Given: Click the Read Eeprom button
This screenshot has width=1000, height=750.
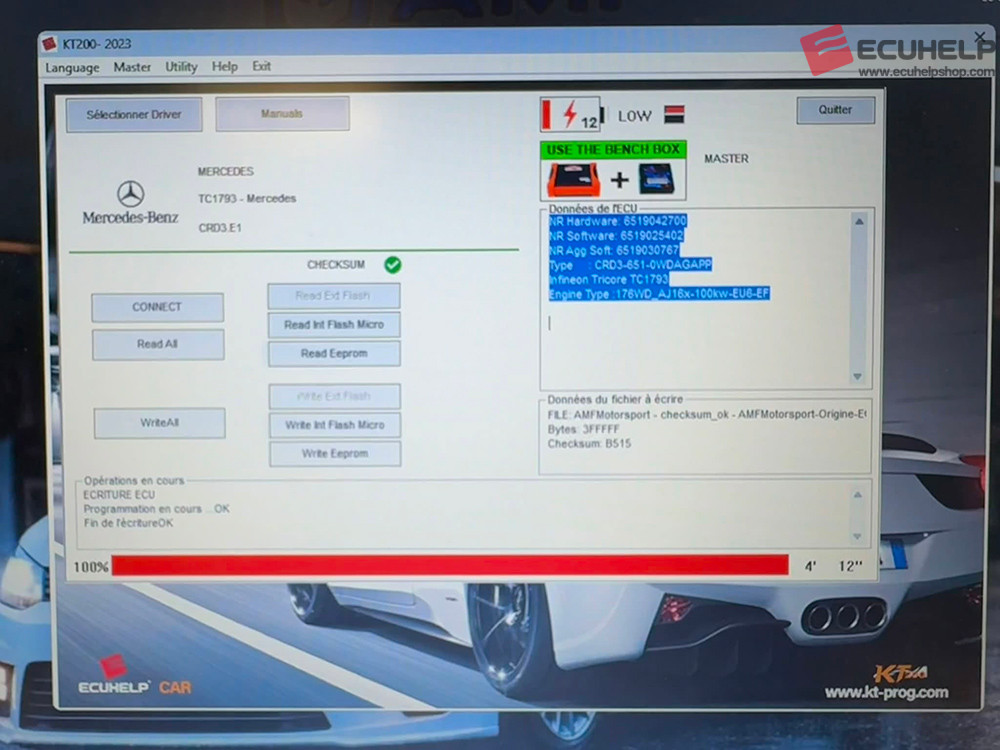Looking at the screenshot, I should pyautogui.click(x=334, y=353).
